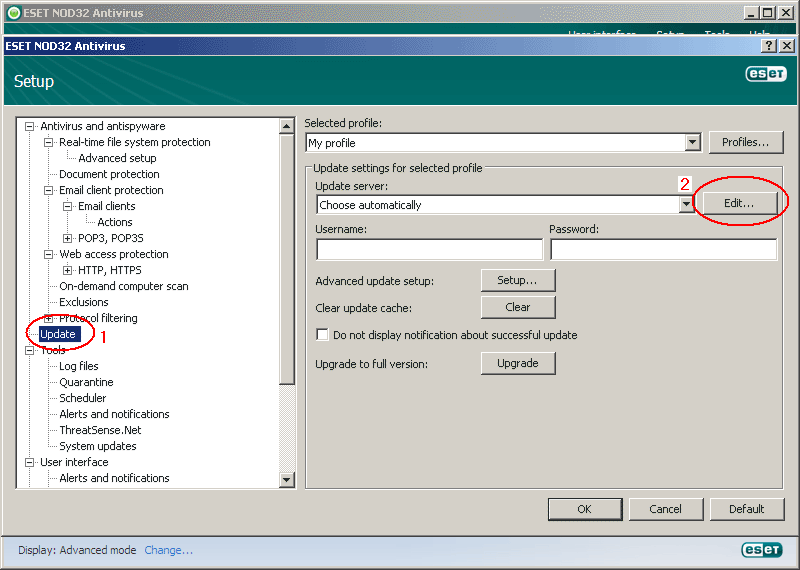Collapse the Email client protection node

[x=48, y=190]
